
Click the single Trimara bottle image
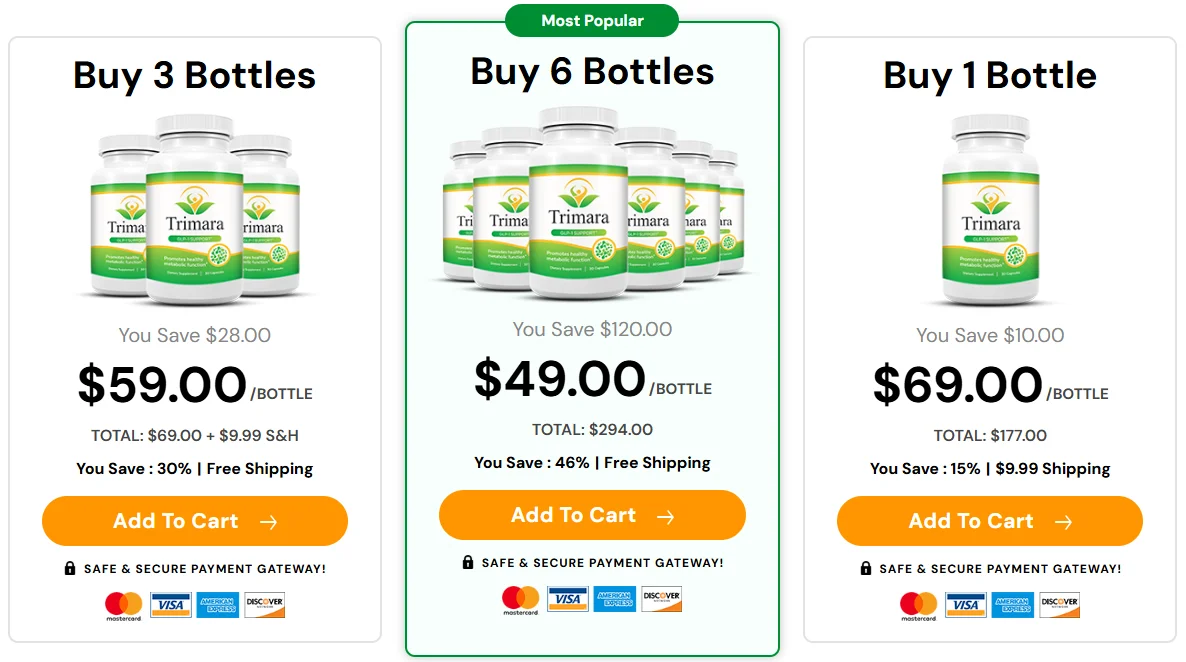pyautogui.click(x=990, y=208)
